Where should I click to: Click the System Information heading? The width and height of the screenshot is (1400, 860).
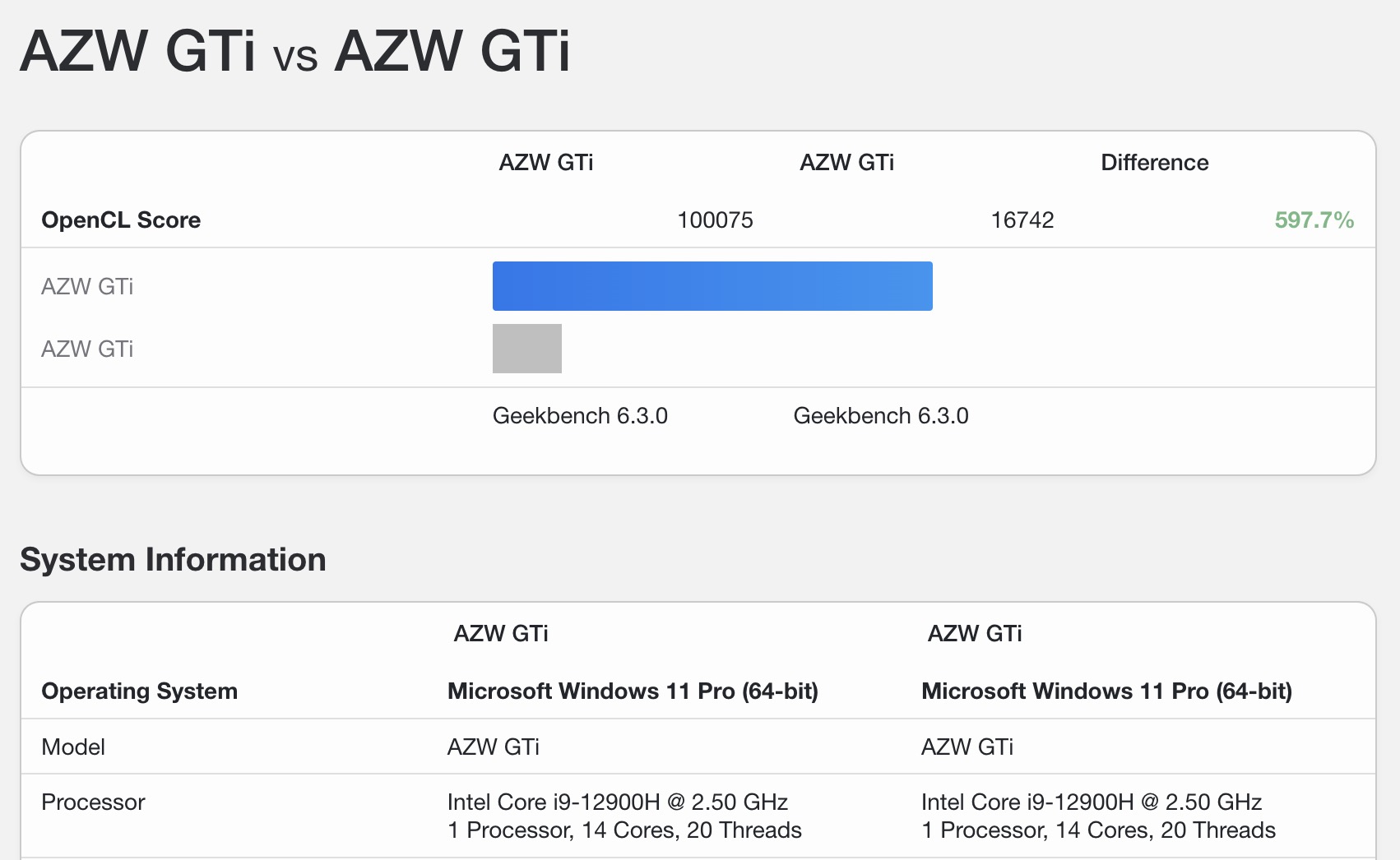173,560
